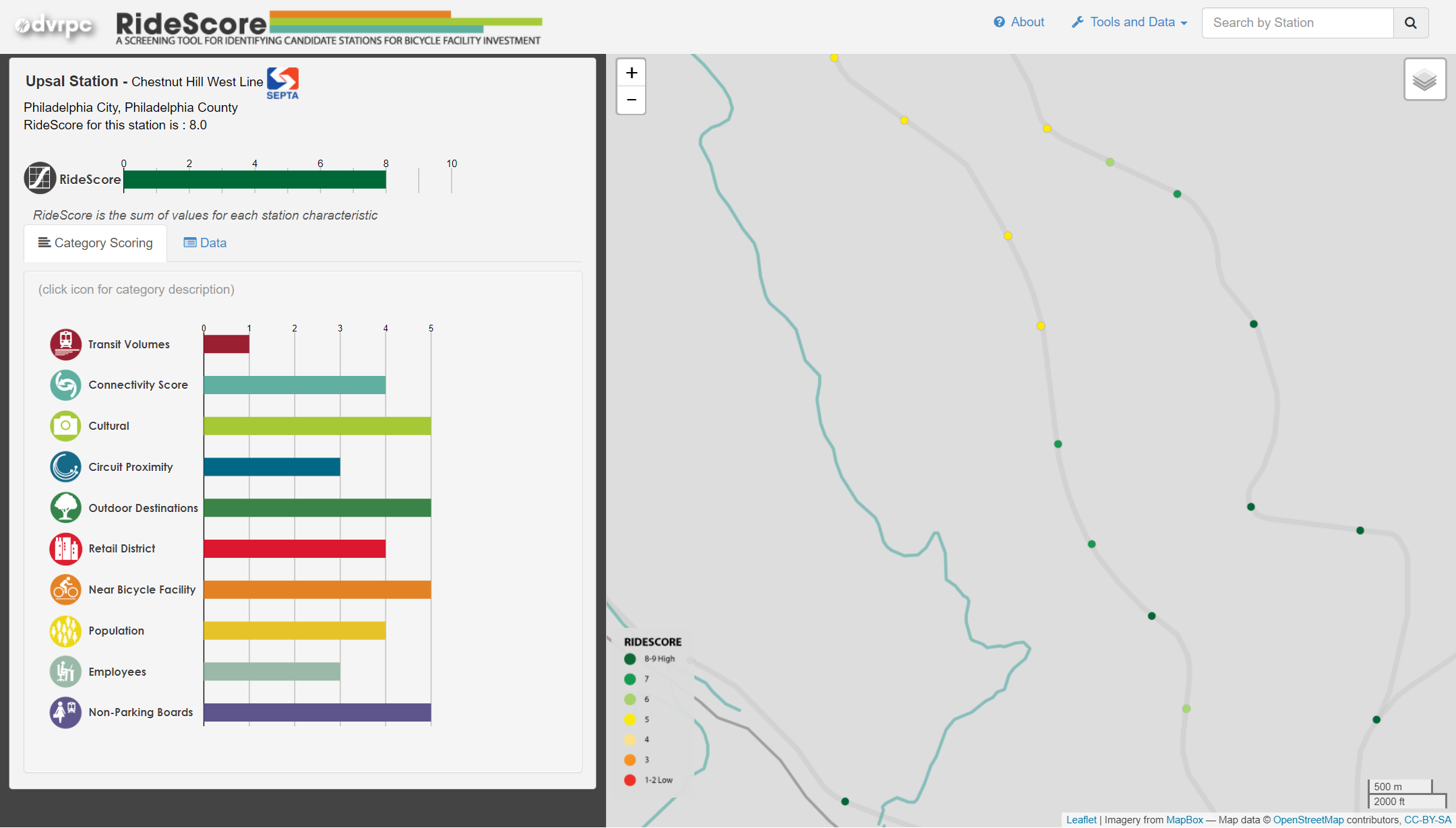Click the Search by Station field
The image size is (1456, 828).
(1296, 23)
